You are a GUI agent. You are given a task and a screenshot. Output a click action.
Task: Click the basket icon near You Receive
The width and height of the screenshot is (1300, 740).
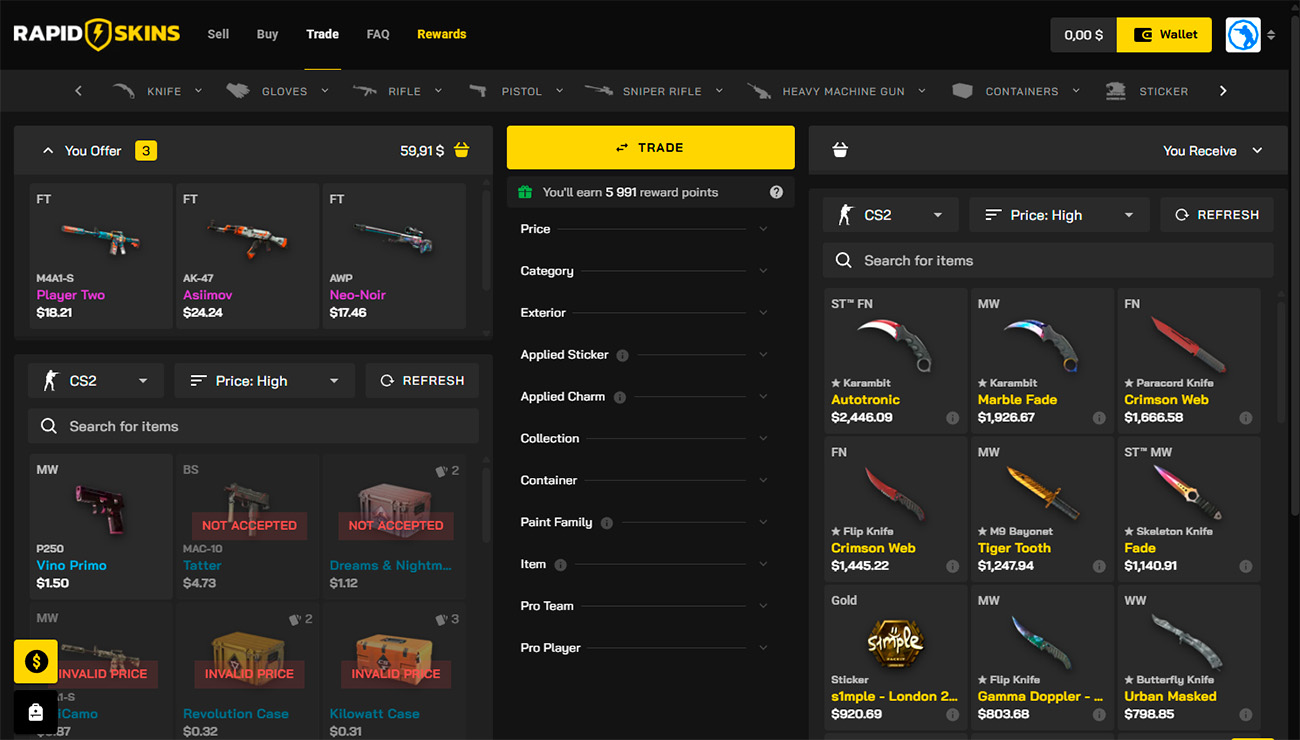pos(840,150)
